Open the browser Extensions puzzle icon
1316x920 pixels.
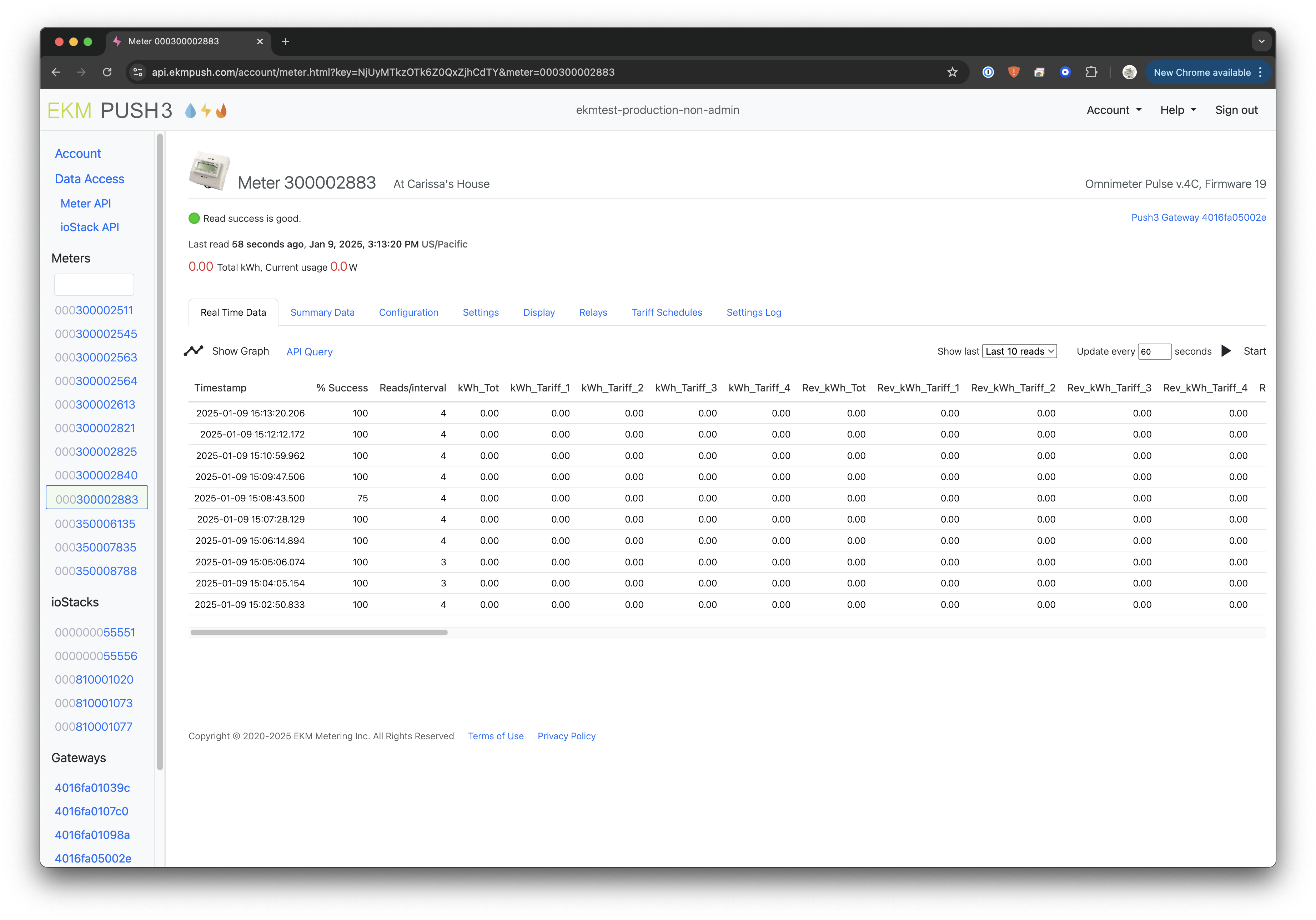pos(1091,72)
